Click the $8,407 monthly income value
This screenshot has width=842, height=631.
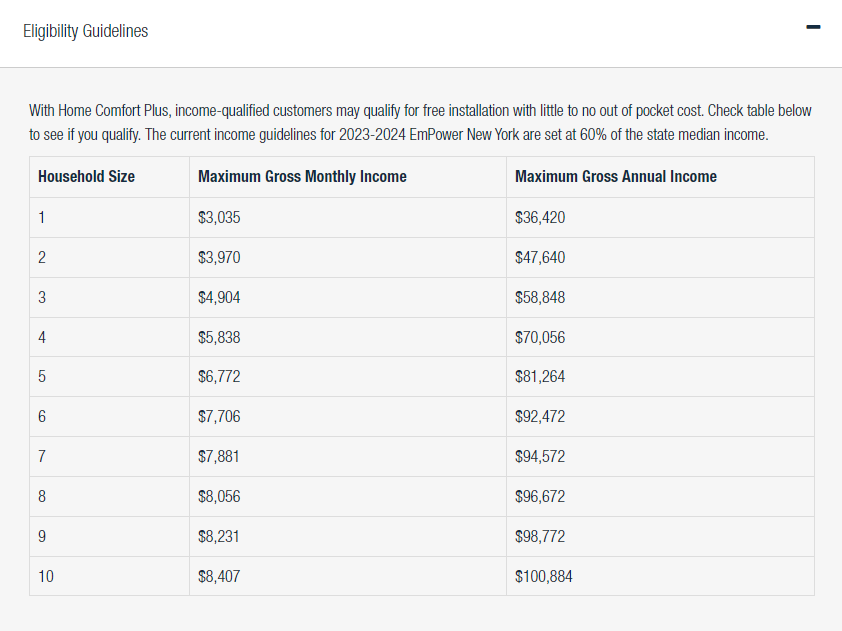(x=219, y=576)
